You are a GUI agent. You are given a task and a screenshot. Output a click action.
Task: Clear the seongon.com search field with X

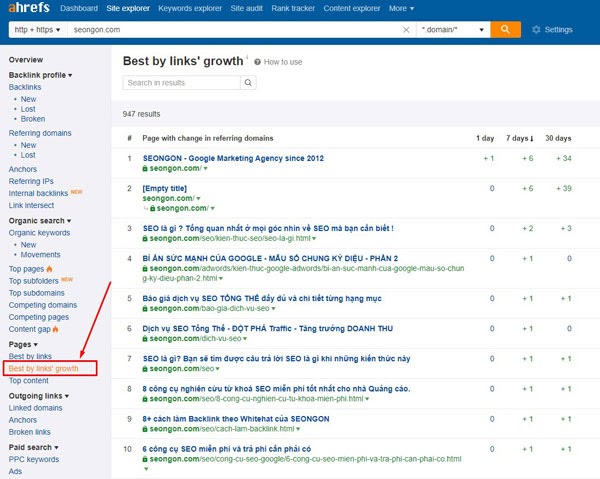pos(406,30)
